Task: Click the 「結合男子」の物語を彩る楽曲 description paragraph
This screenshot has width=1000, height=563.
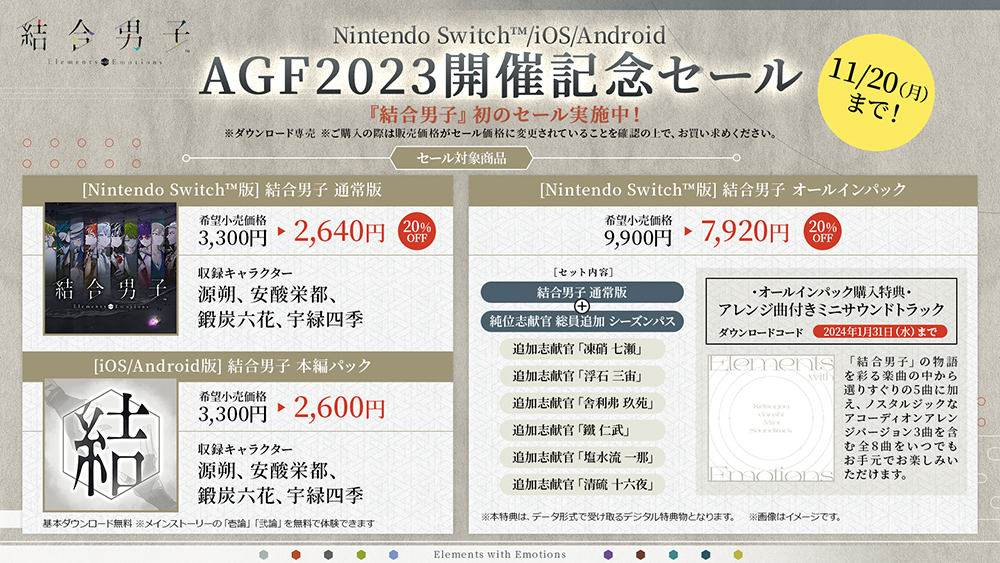Action: pyautogui.click(x=901, y=418)
